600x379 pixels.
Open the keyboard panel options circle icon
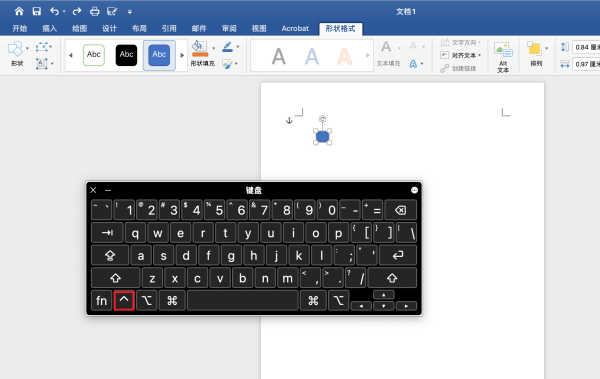pos(414,190)
